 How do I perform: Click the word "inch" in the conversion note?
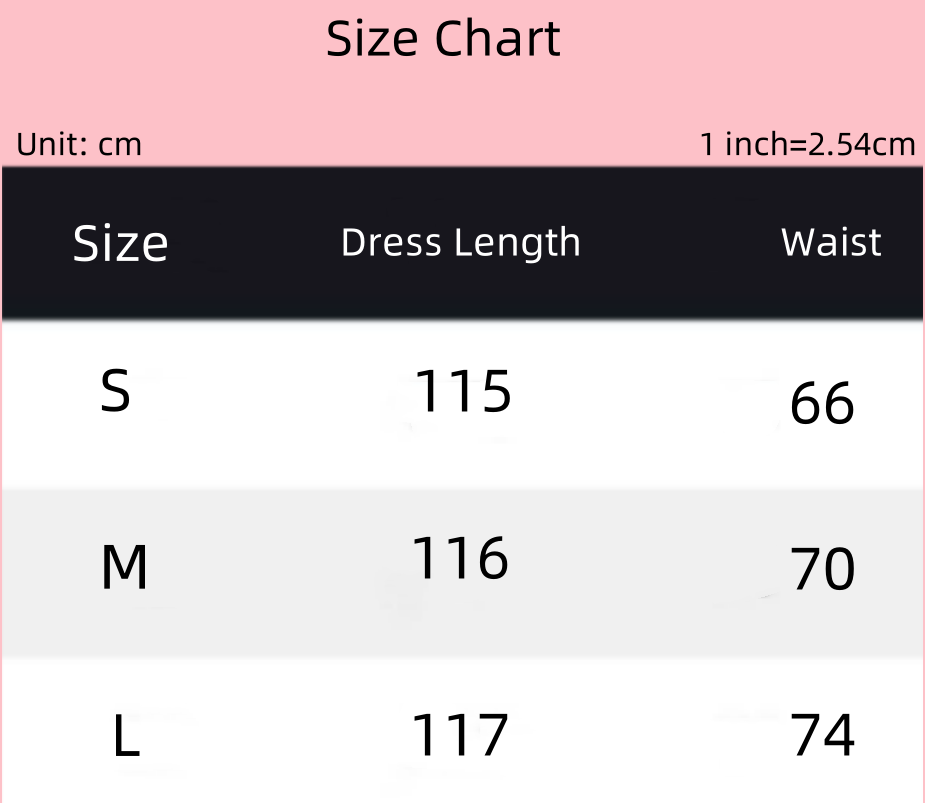[755, 145]
